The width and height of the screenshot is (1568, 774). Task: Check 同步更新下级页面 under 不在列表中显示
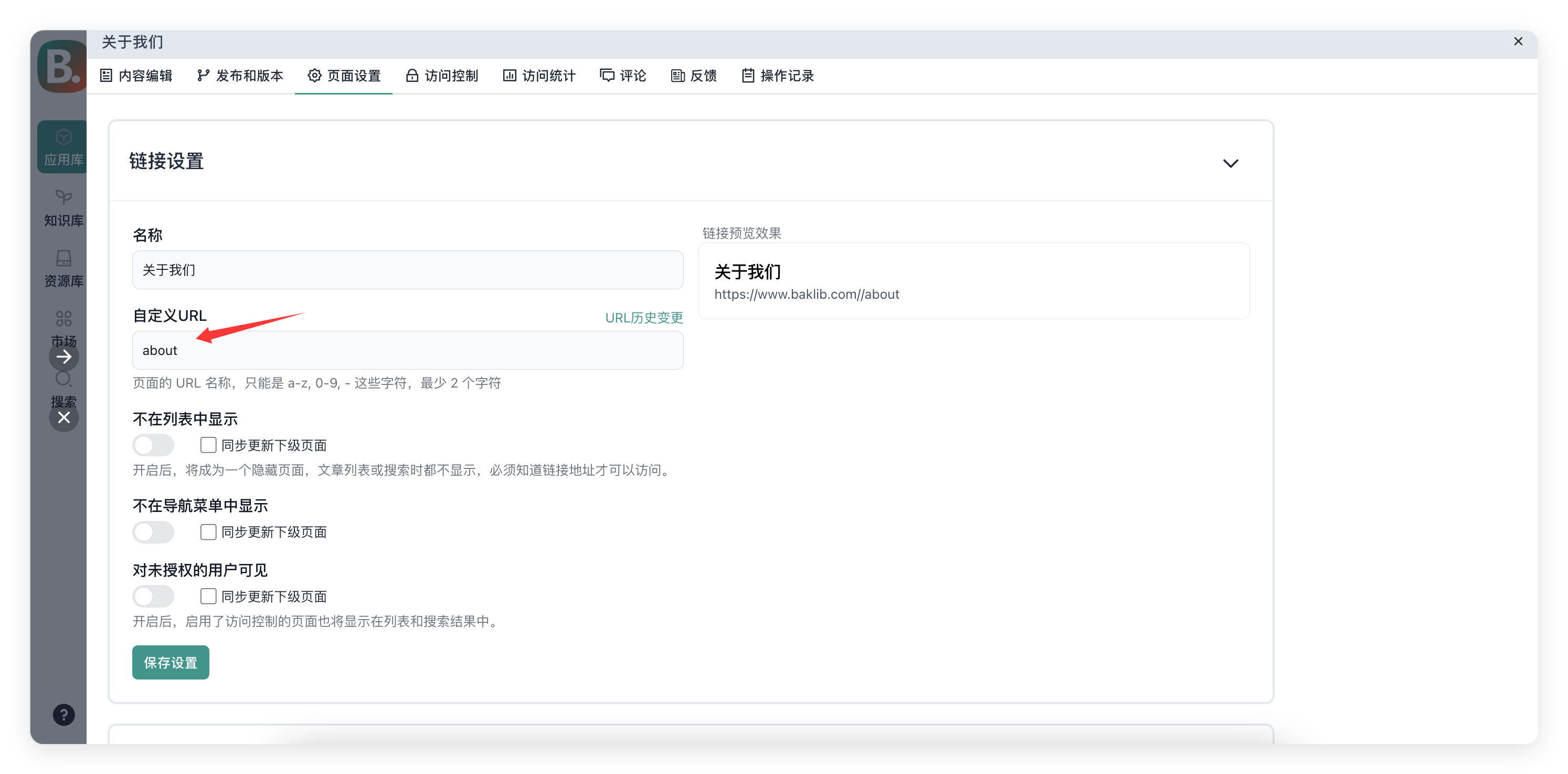208,445
